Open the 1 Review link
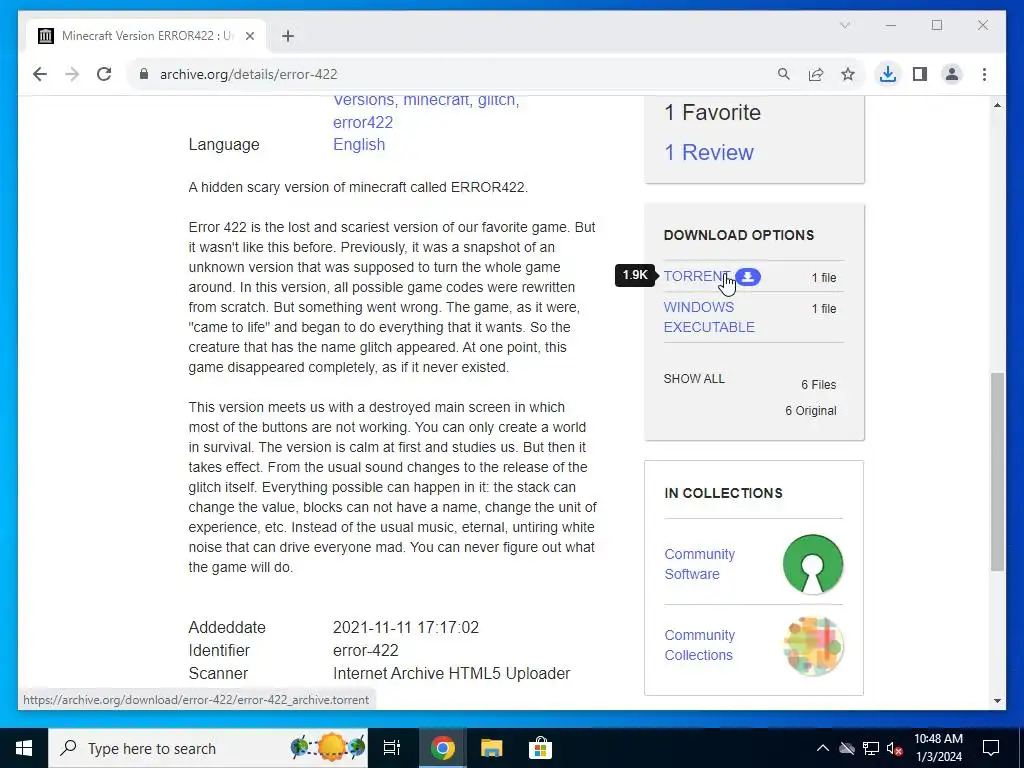This screenshot has height=768, width=1024. tap(709, 152)
